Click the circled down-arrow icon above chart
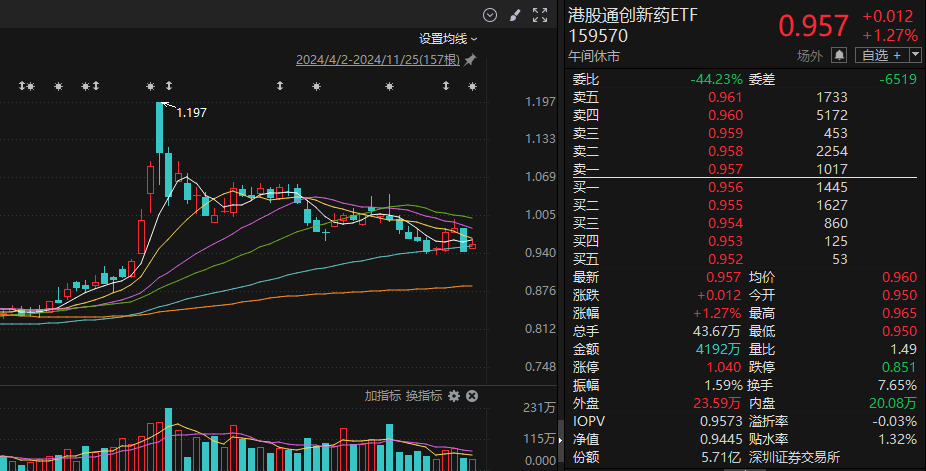Image resolution: width=926 pixels, height=471 pixels. (x=489, y=15)
